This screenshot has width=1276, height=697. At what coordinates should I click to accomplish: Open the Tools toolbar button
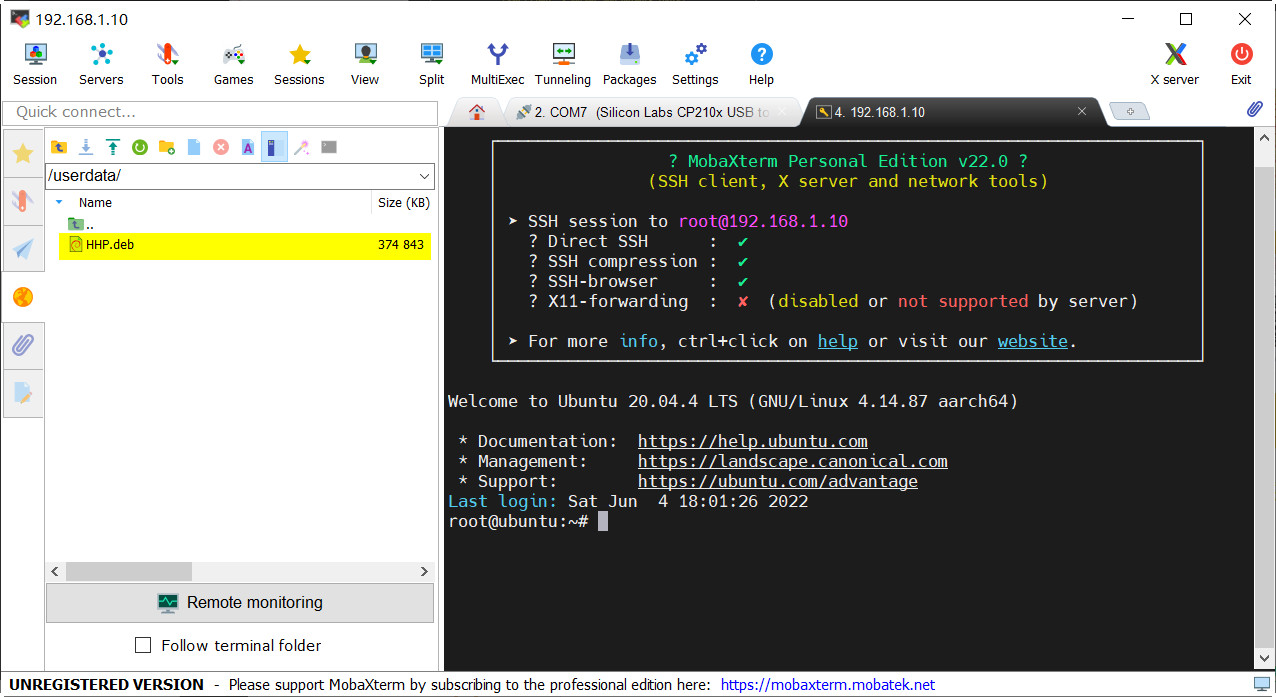(x=167, y=65)
